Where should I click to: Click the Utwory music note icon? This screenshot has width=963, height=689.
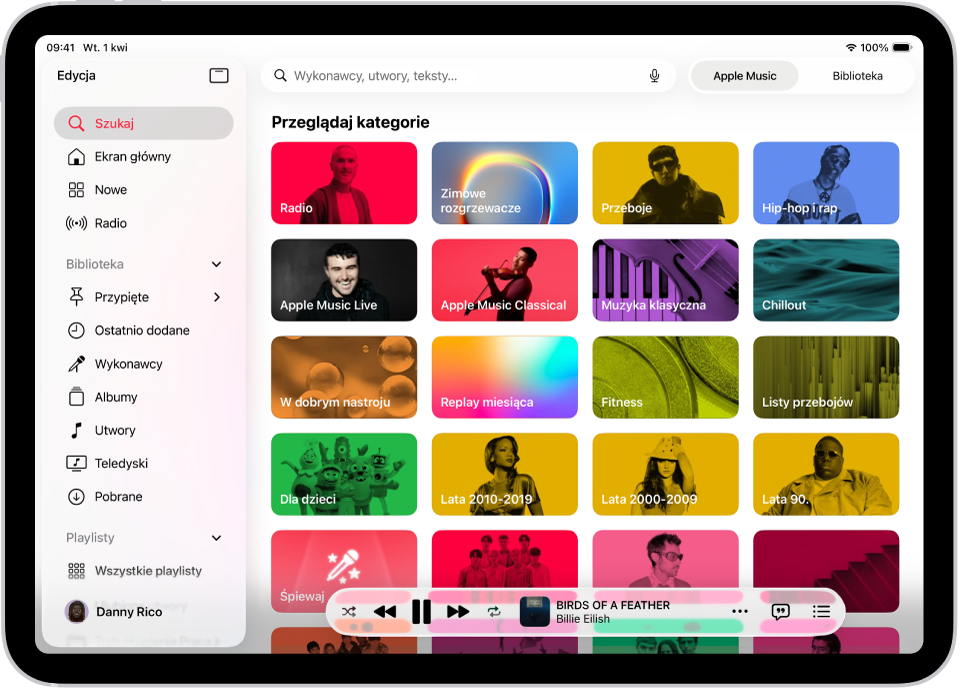(76, 430)
